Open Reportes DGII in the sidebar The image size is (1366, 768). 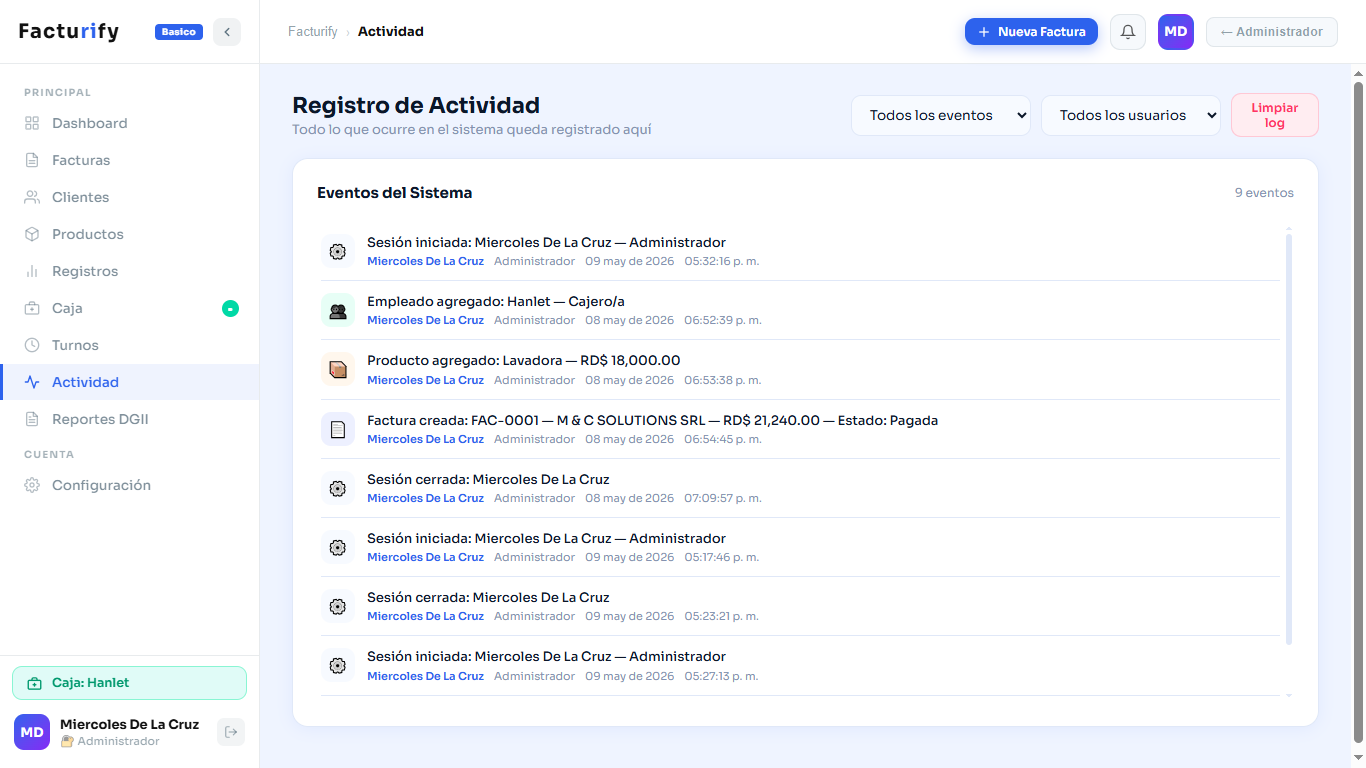[129, 419]
